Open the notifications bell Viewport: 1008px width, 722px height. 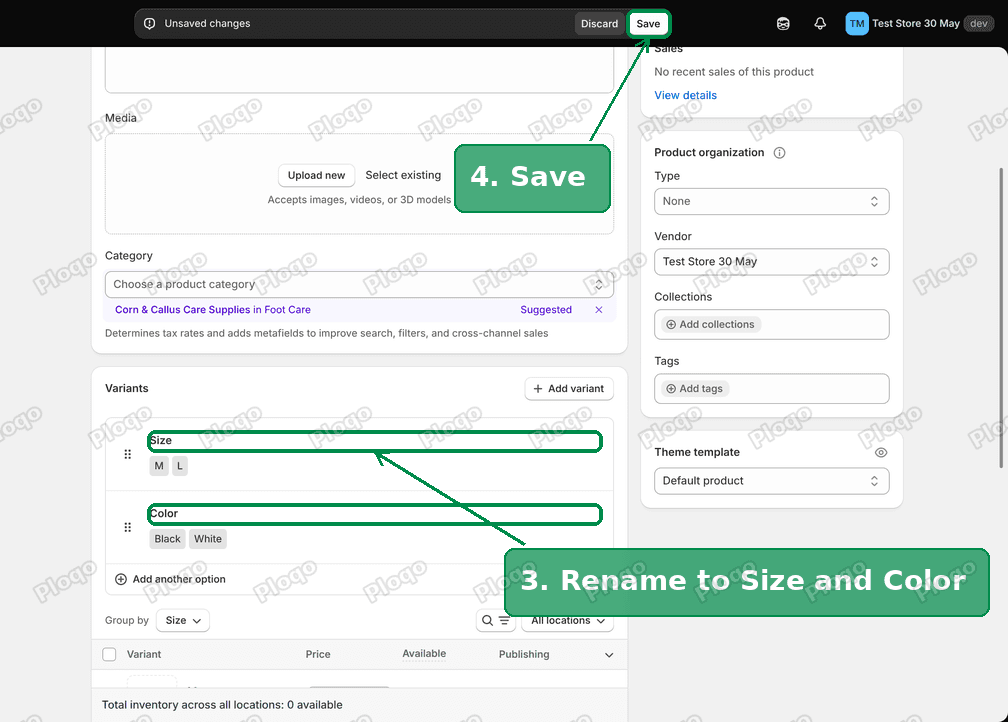pos(820,24)
